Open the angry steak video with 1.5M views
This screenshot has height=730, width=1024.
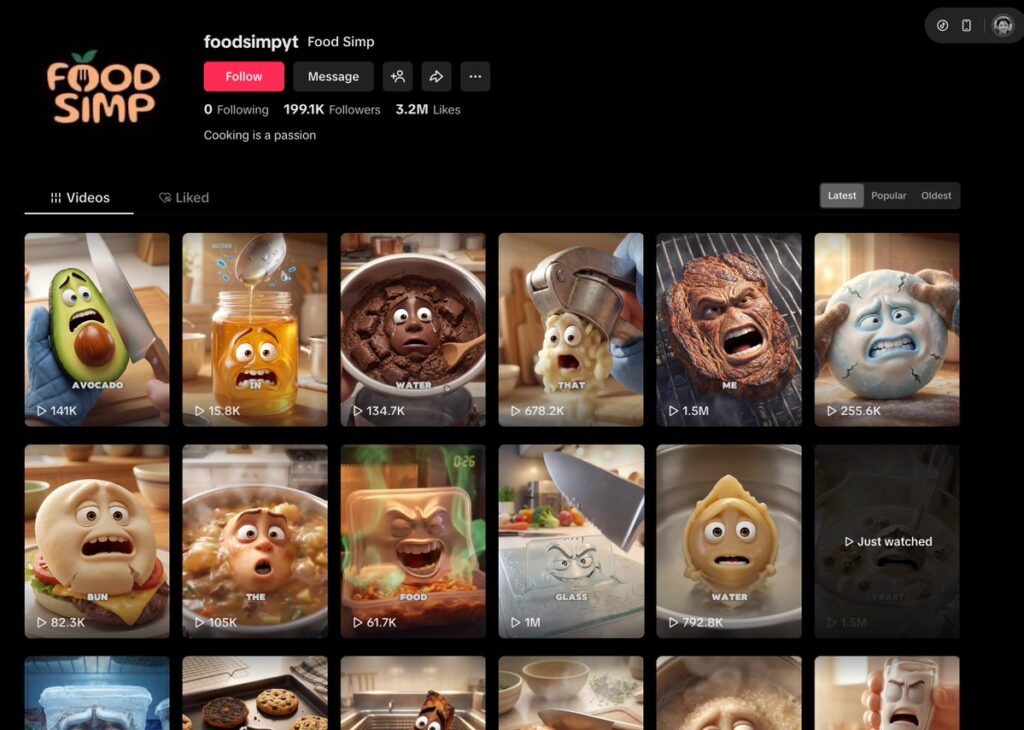728,329
